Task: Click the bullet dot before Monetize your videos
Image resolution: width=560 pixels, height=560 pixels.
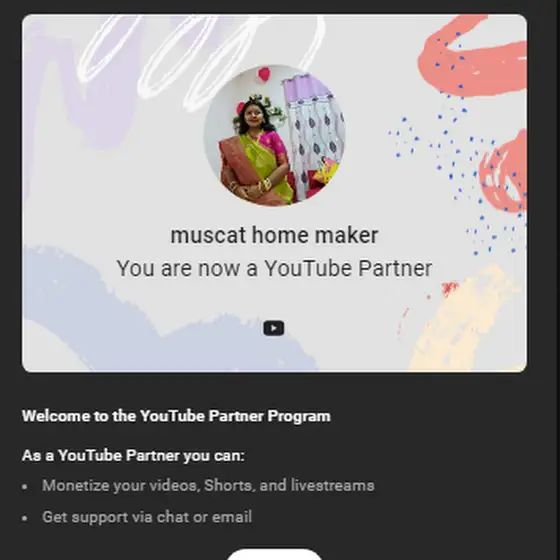Action: tap(24, 487)
